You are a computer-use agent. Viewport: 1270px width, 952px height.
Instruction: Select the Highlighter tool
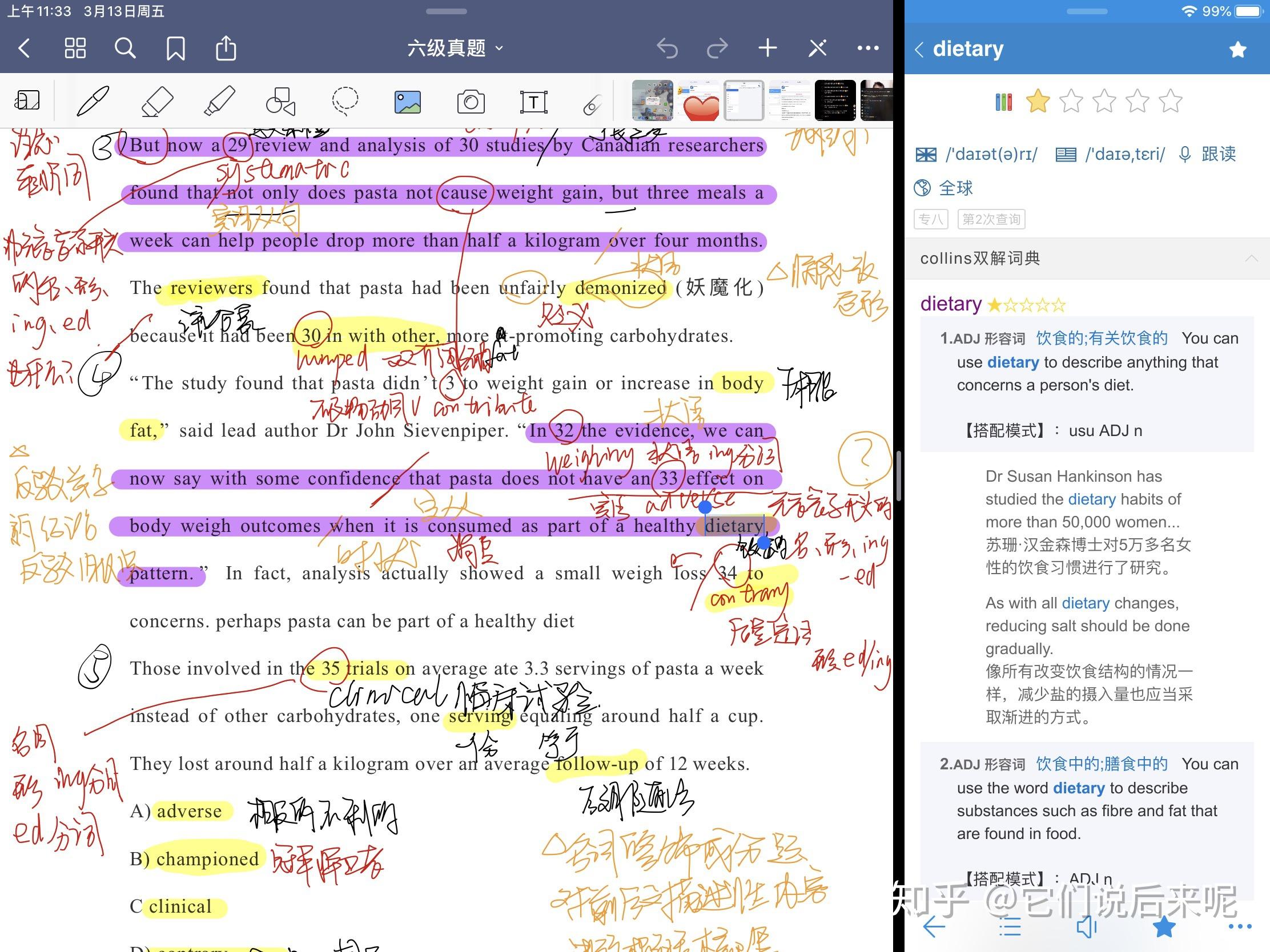pos(219,101)
